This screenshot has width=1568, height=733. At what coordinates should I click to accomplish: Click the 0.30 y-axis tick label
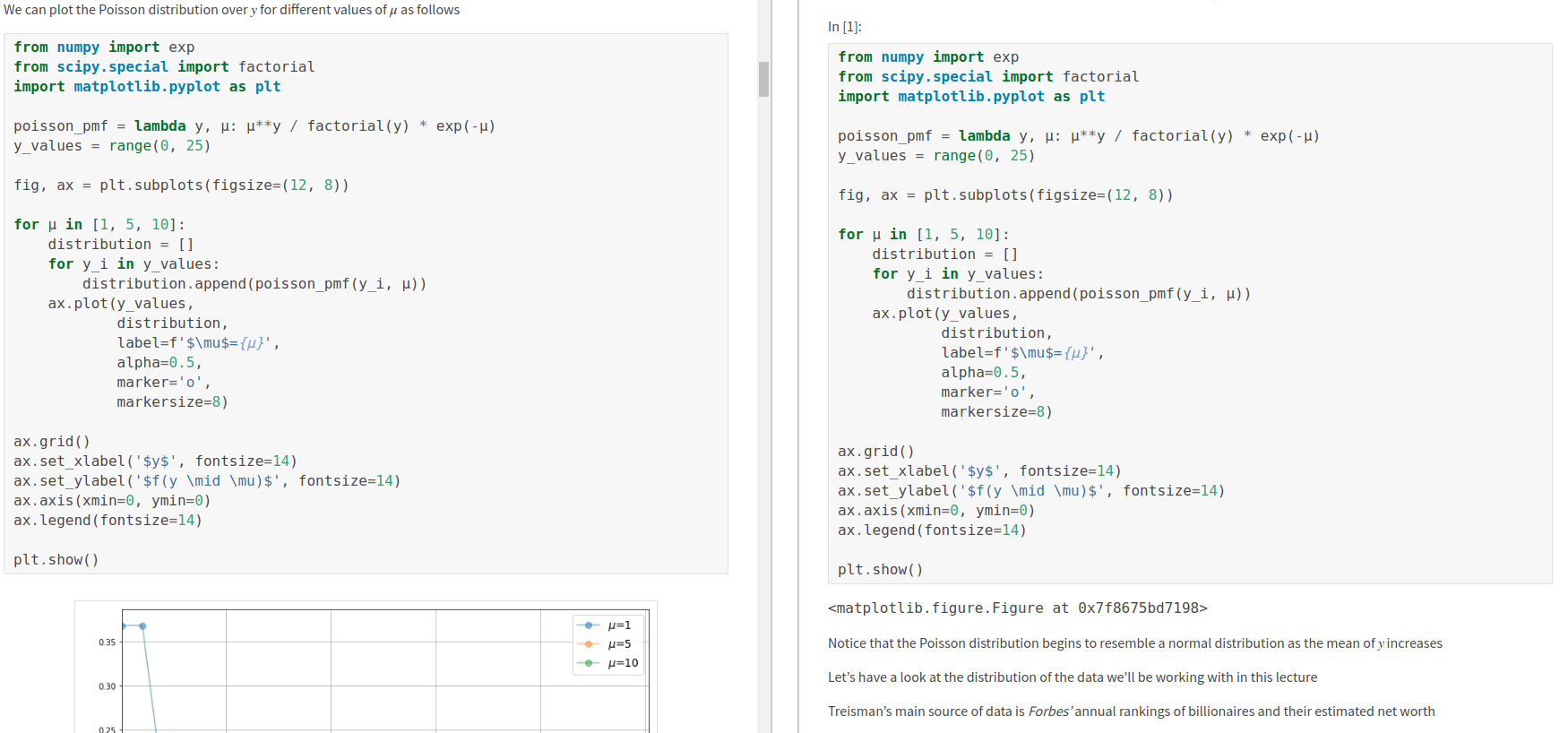107,686
